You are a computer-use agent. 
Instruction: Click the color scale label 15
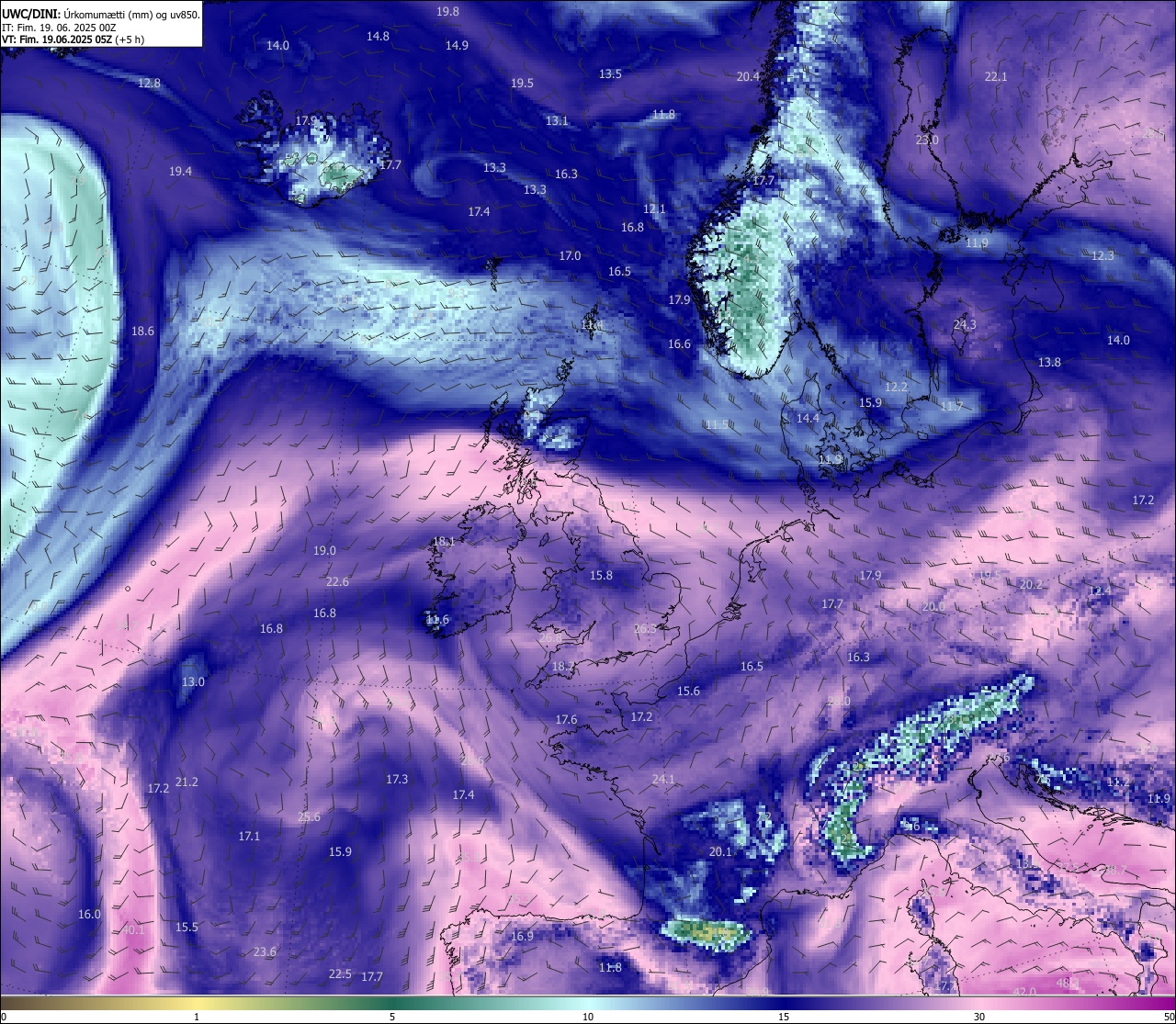(784, 1017)
